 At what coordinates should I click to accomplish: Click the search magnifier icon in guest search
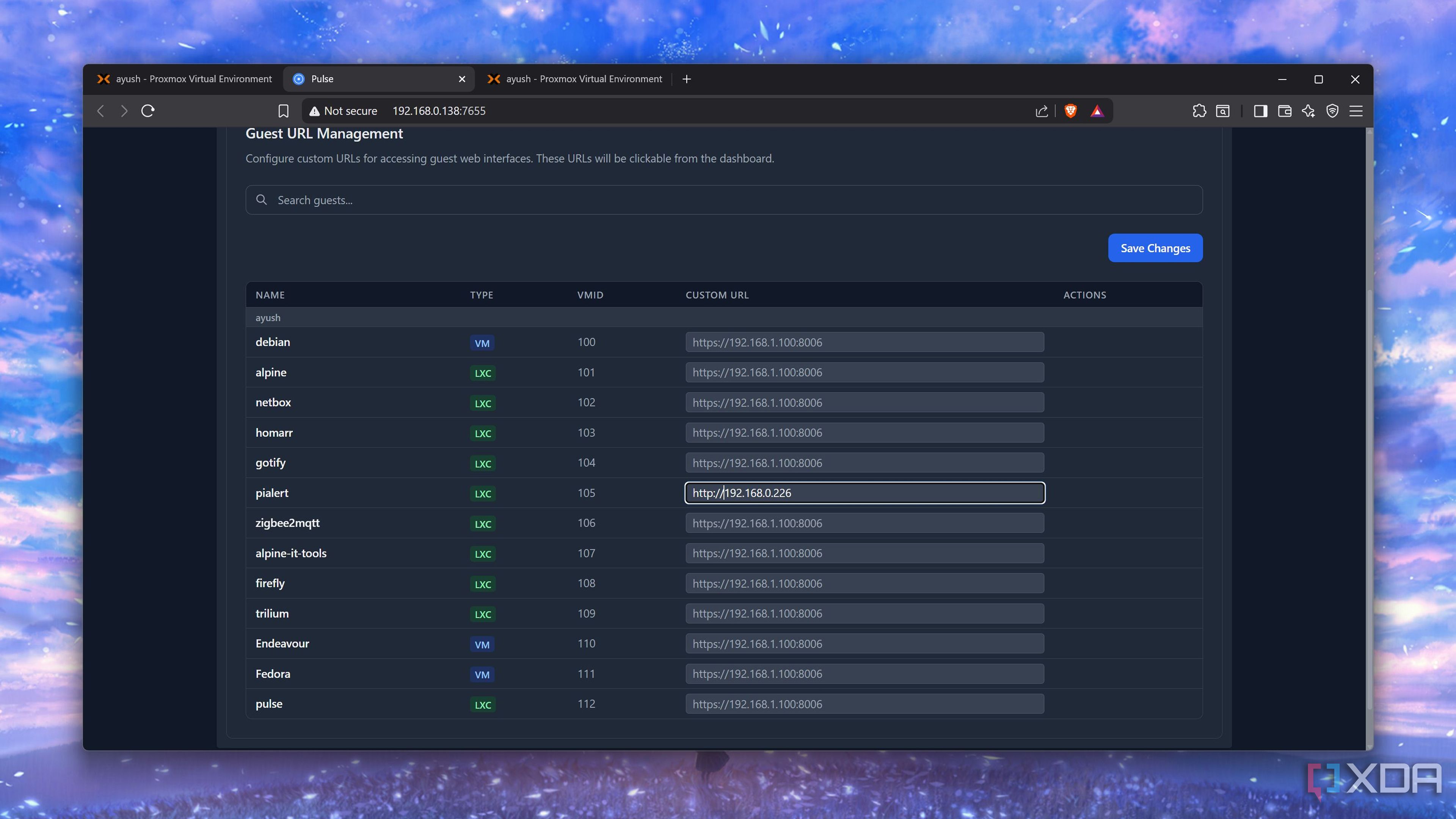[x=261, y=199]
